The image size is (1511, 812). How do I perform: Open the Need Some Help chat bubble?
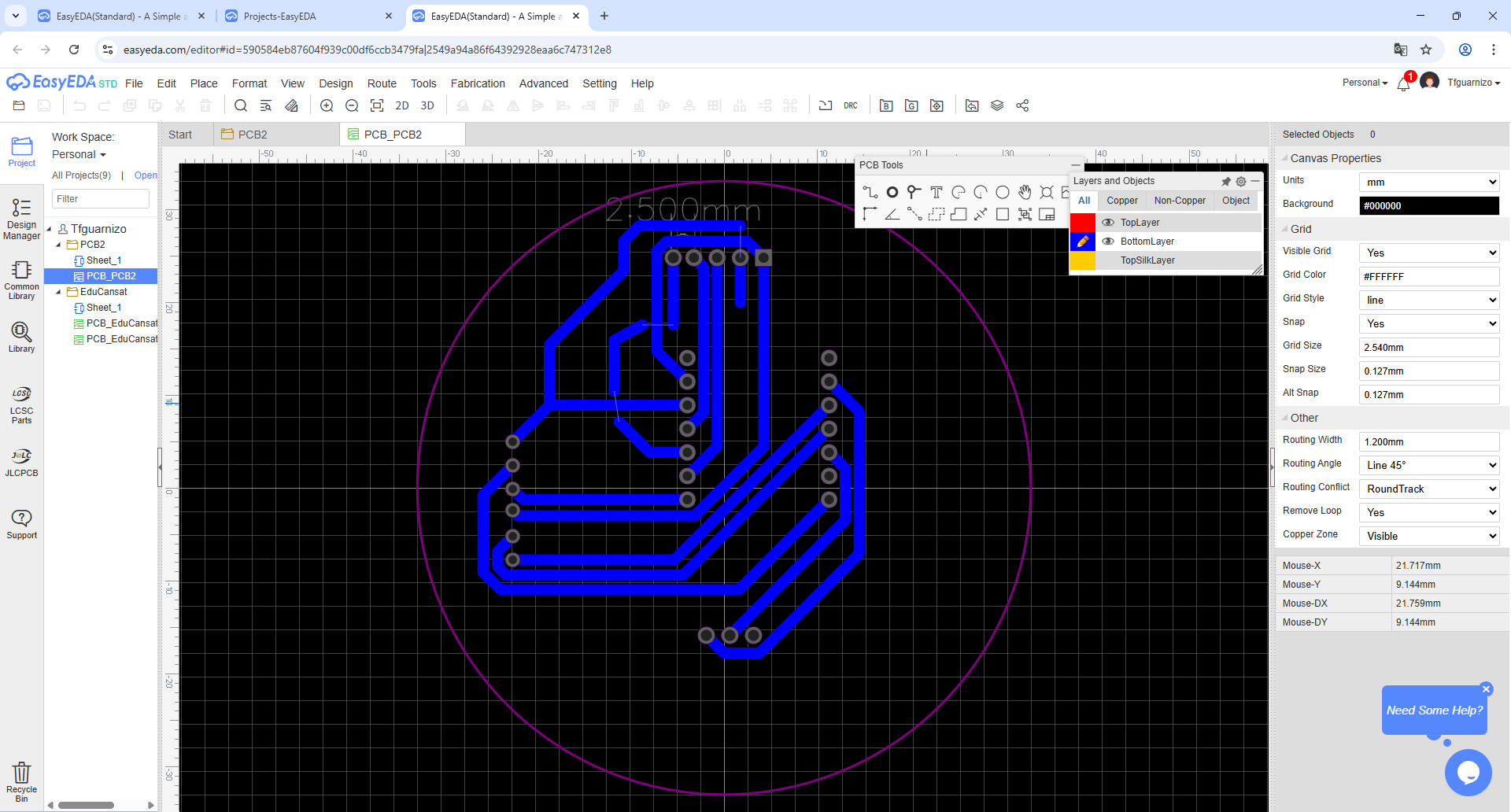tap(1434, 710)
